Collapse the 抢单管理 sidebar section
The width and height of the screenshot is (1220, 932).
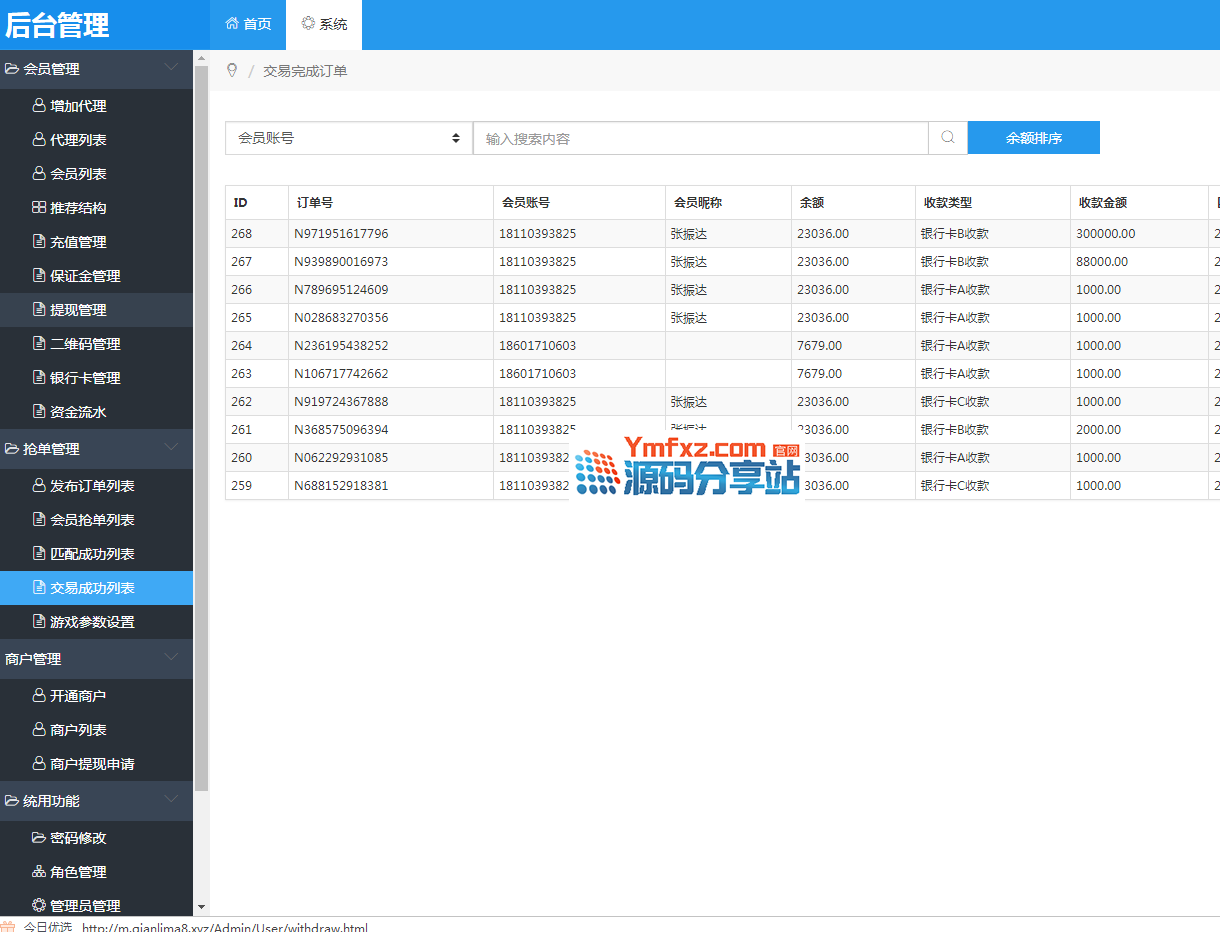pyautogui.click(x=171, y=448)
